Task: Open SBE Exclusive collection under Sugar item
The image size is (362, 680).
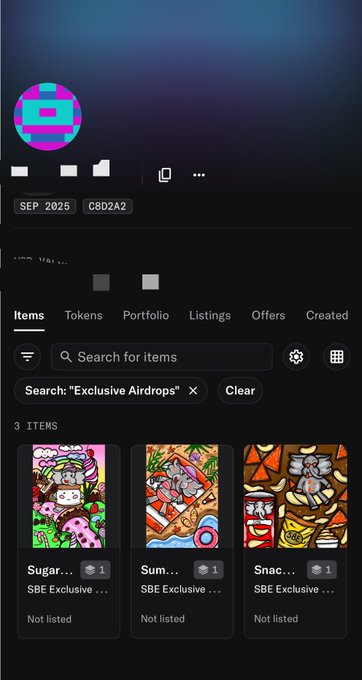Action: coord(68,590)
